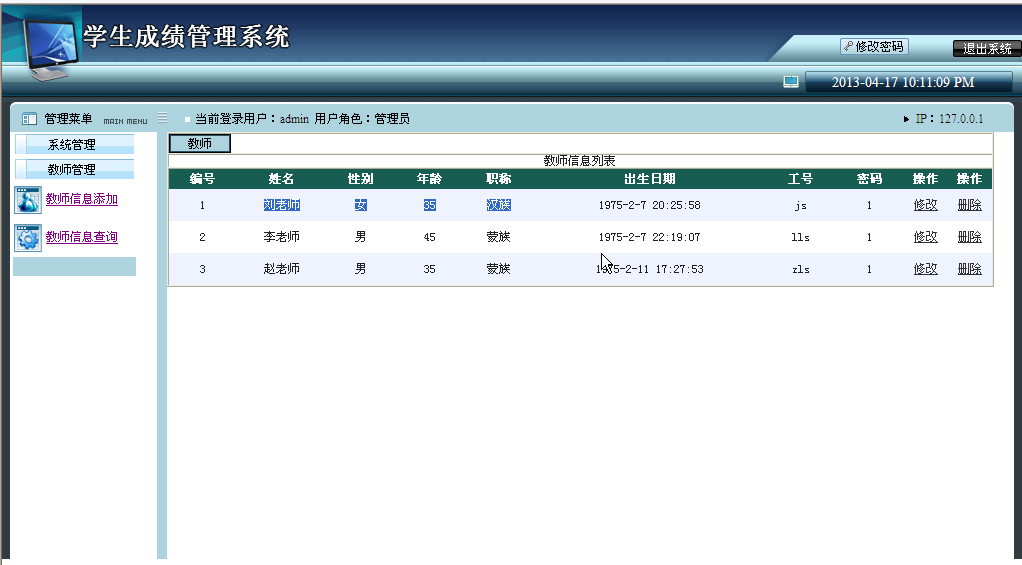
Task: Click 删除 for 李老师 row
Action: tap(969, 237)
